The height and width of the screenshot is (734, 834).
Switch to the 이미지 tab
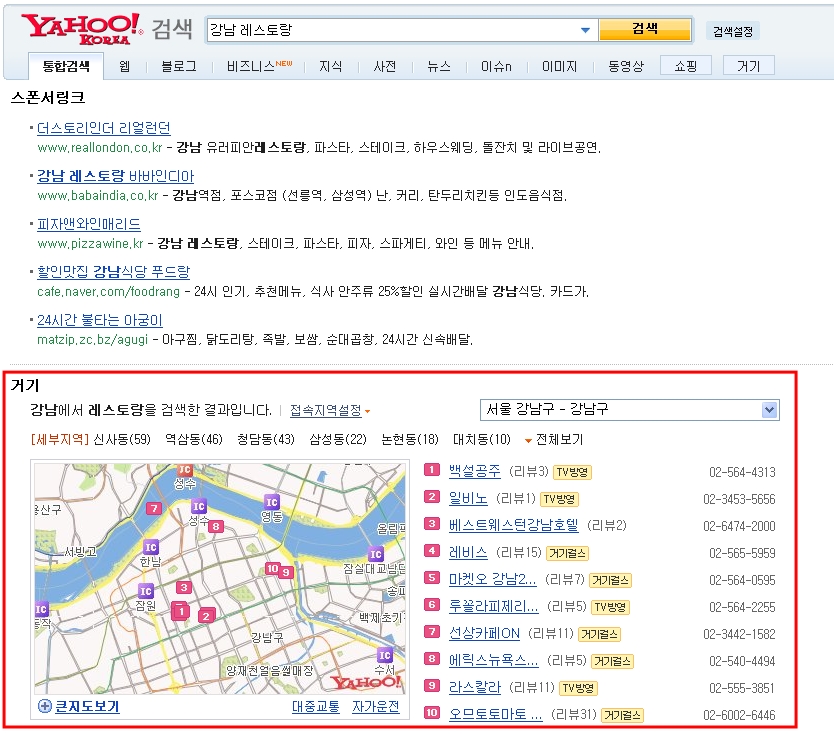tap(559, 66)
